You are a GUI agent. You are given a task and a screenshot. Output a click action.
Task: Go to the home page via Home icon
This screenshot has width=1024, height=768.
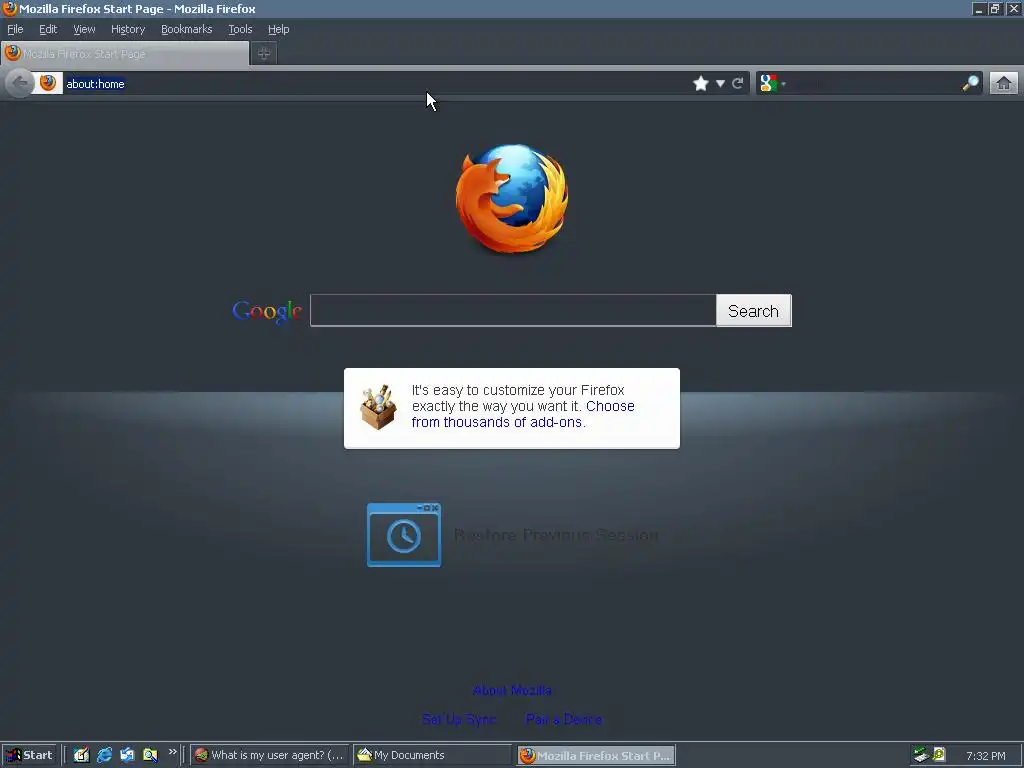click(1004, 83)
